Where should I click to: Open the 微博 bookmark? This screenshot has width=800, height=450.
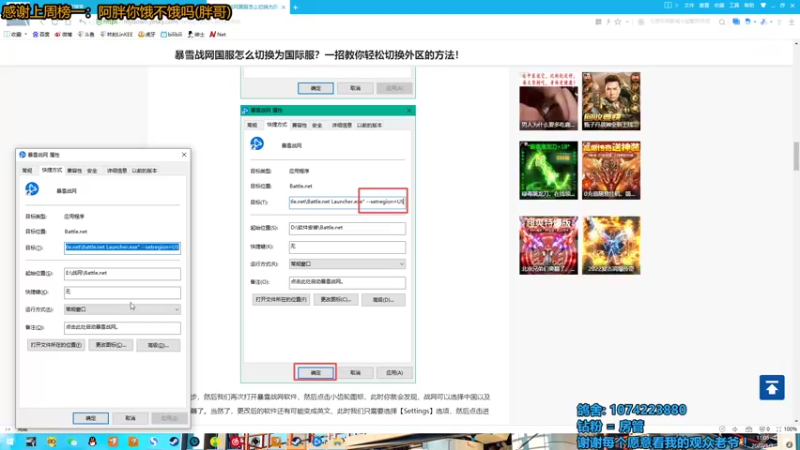point(63,34)
